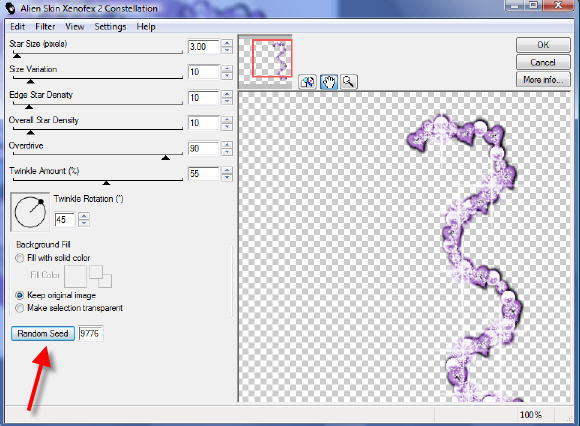
Task: Decrease Overall Star Density with down stepper
Action: [227, 127]
